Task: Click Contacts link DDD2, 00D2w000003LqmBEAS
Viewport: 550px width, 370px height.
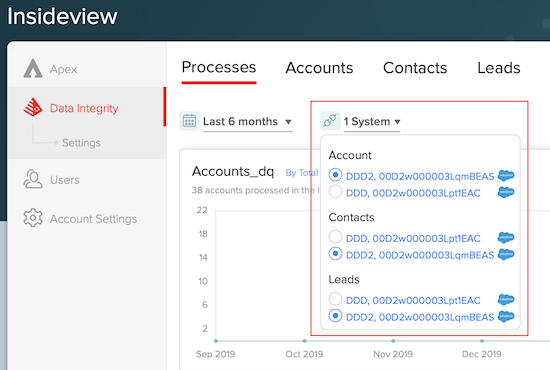Action: coord(420,255)
